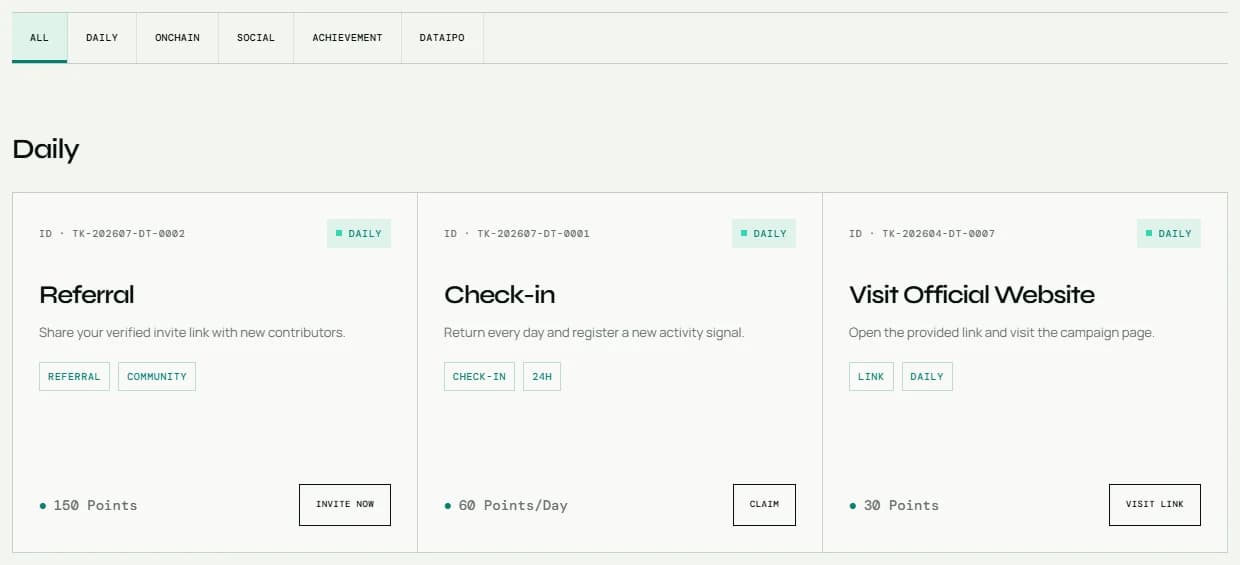1240x565 pixels.
Task: Click the Referral card title
Action: click(x=87, y=295)
